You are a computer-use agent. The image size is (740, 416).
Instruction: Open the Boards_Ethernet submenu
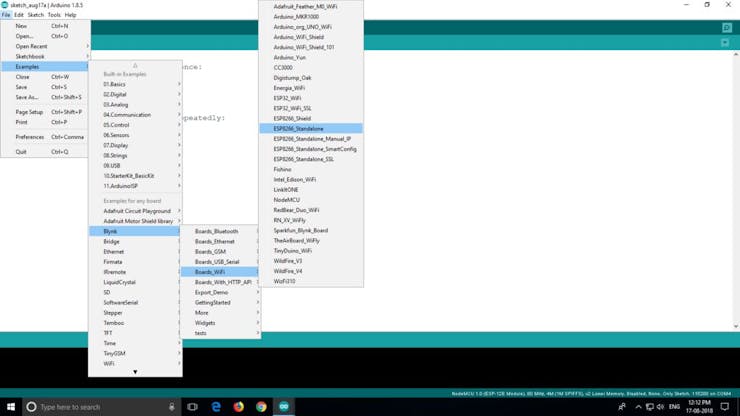pyautogui.click(x=220, y=241)
